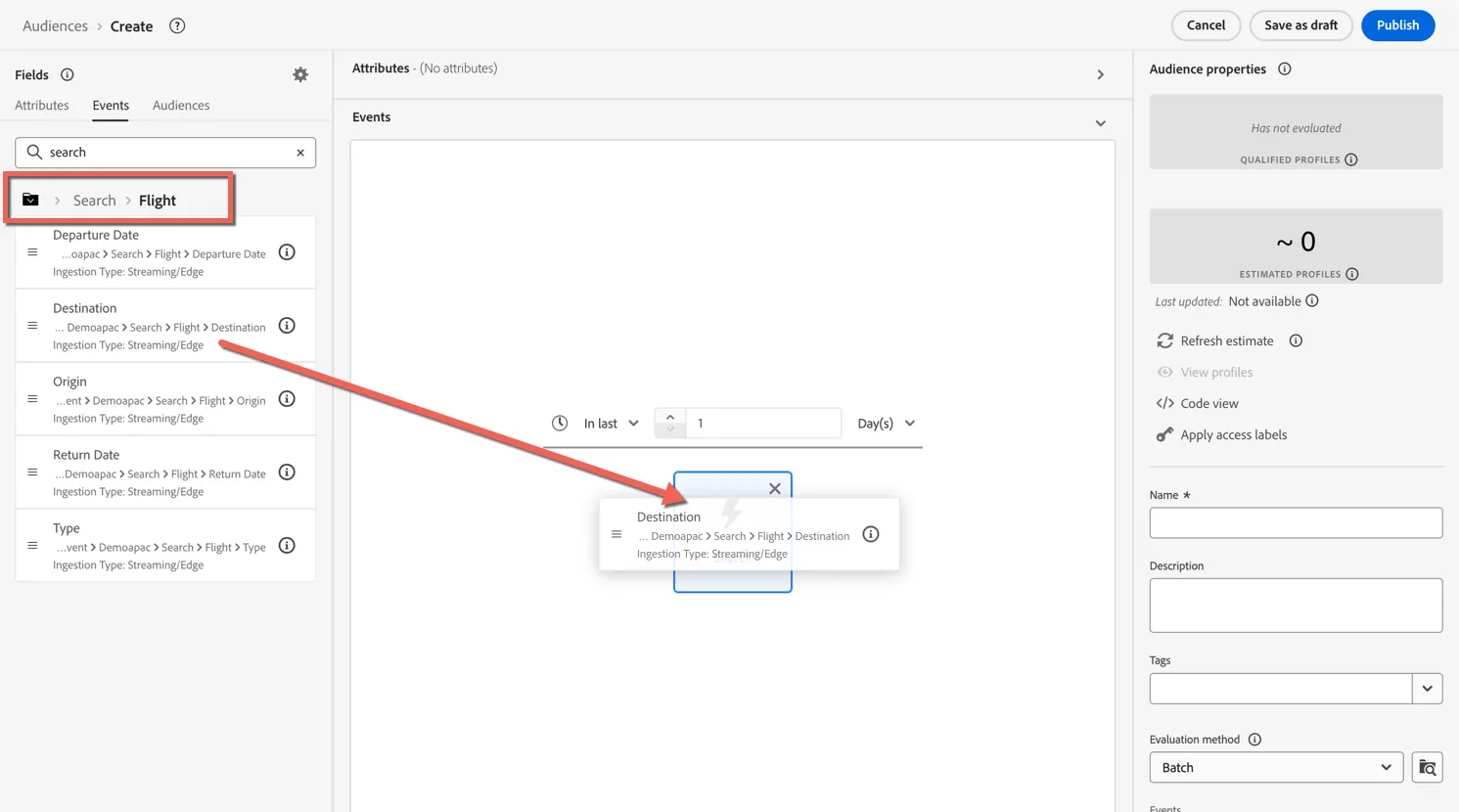Screen dimensions: 1459x812
Task: Increase the time value stepper
Action: pos(670,417)
